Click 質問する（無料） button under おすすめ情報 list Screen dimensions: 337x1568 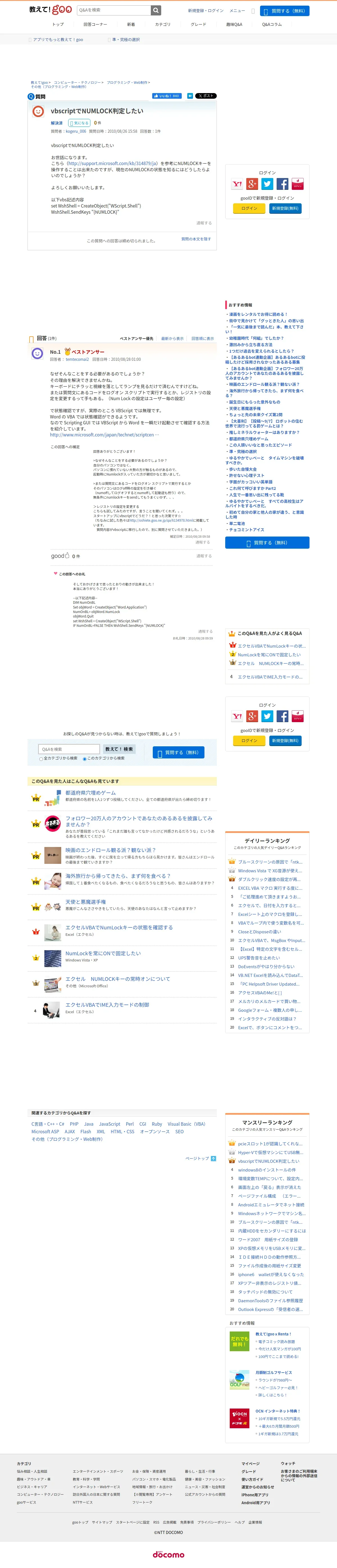[267, 542]
